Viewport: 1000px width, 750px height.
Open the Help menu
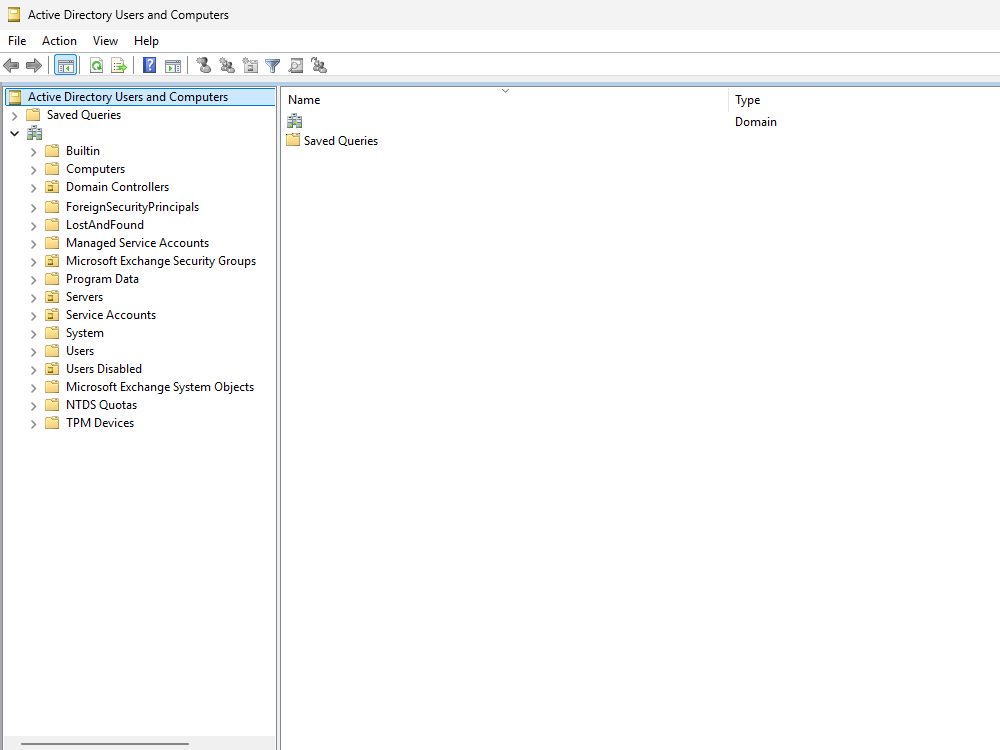point(146,41)
